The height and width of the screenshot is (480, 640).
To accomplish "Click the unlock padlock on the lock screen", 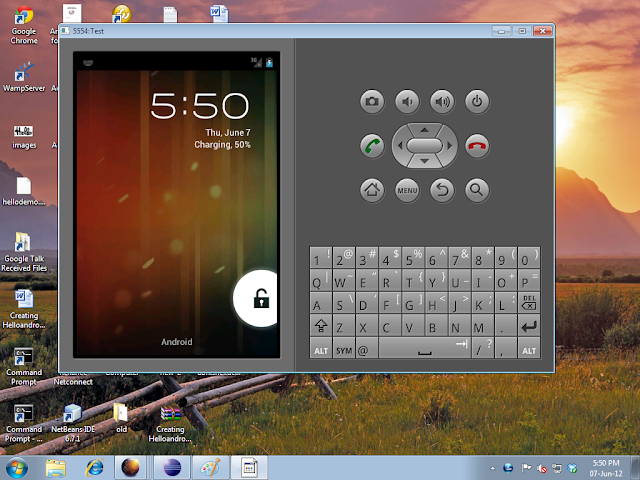I will pyautogui.click(x=261, y=298).
